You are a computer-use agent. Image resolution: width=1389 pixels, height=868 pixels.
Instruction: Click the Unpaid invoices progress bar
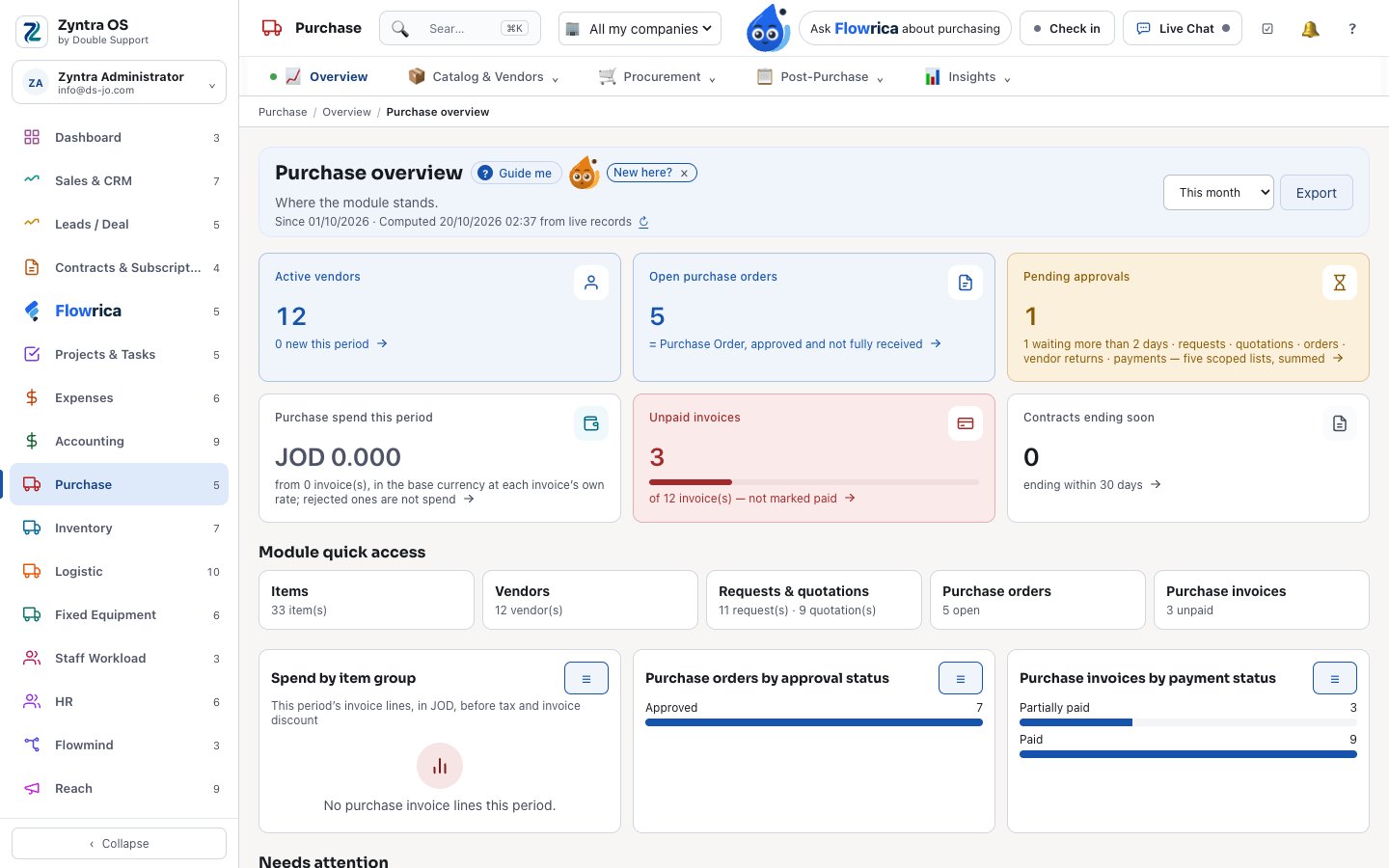(x=814, y=482)
